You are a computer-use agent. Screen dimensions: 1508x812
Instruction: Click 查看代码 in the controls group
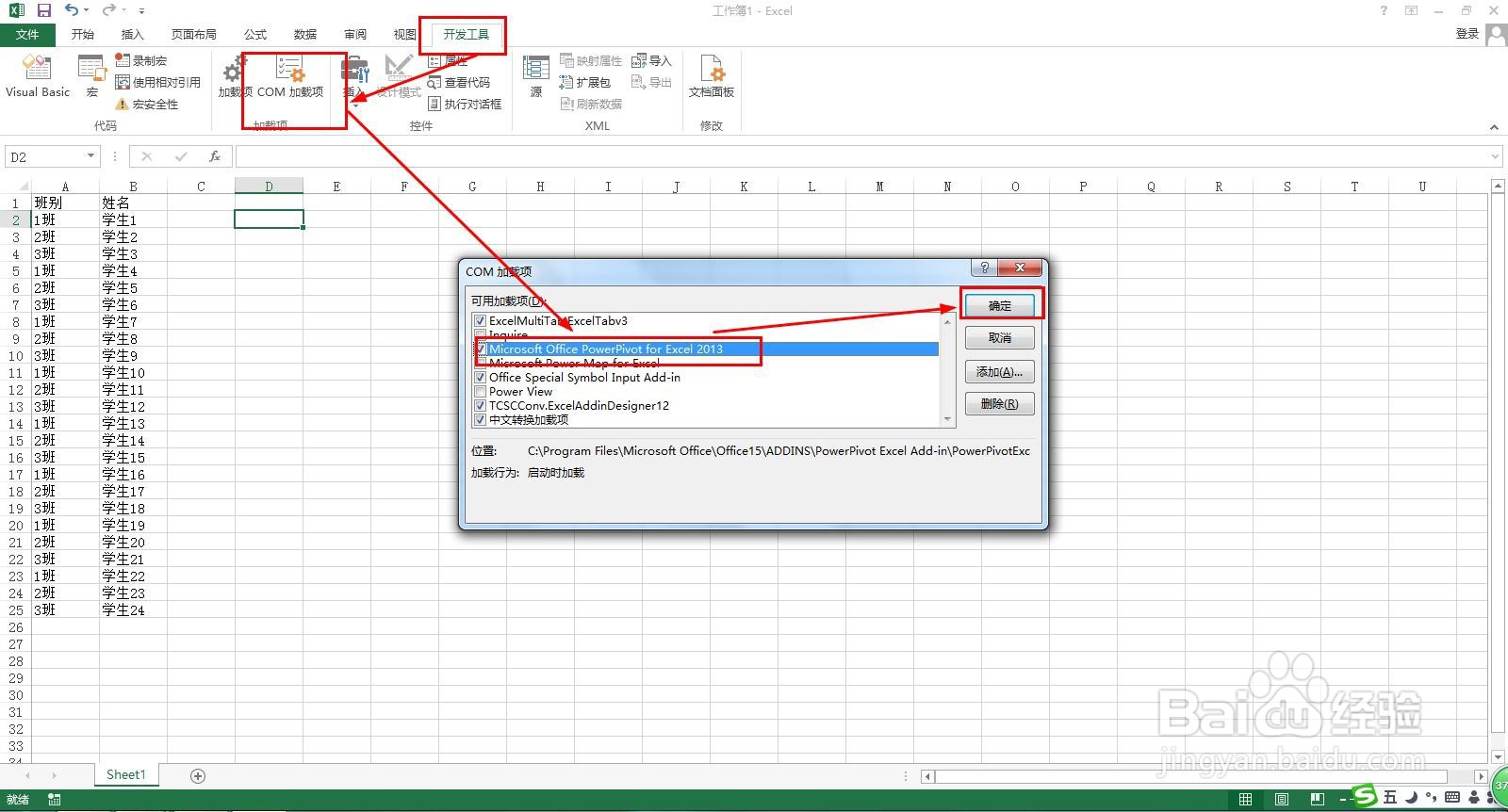click(459, 82)
